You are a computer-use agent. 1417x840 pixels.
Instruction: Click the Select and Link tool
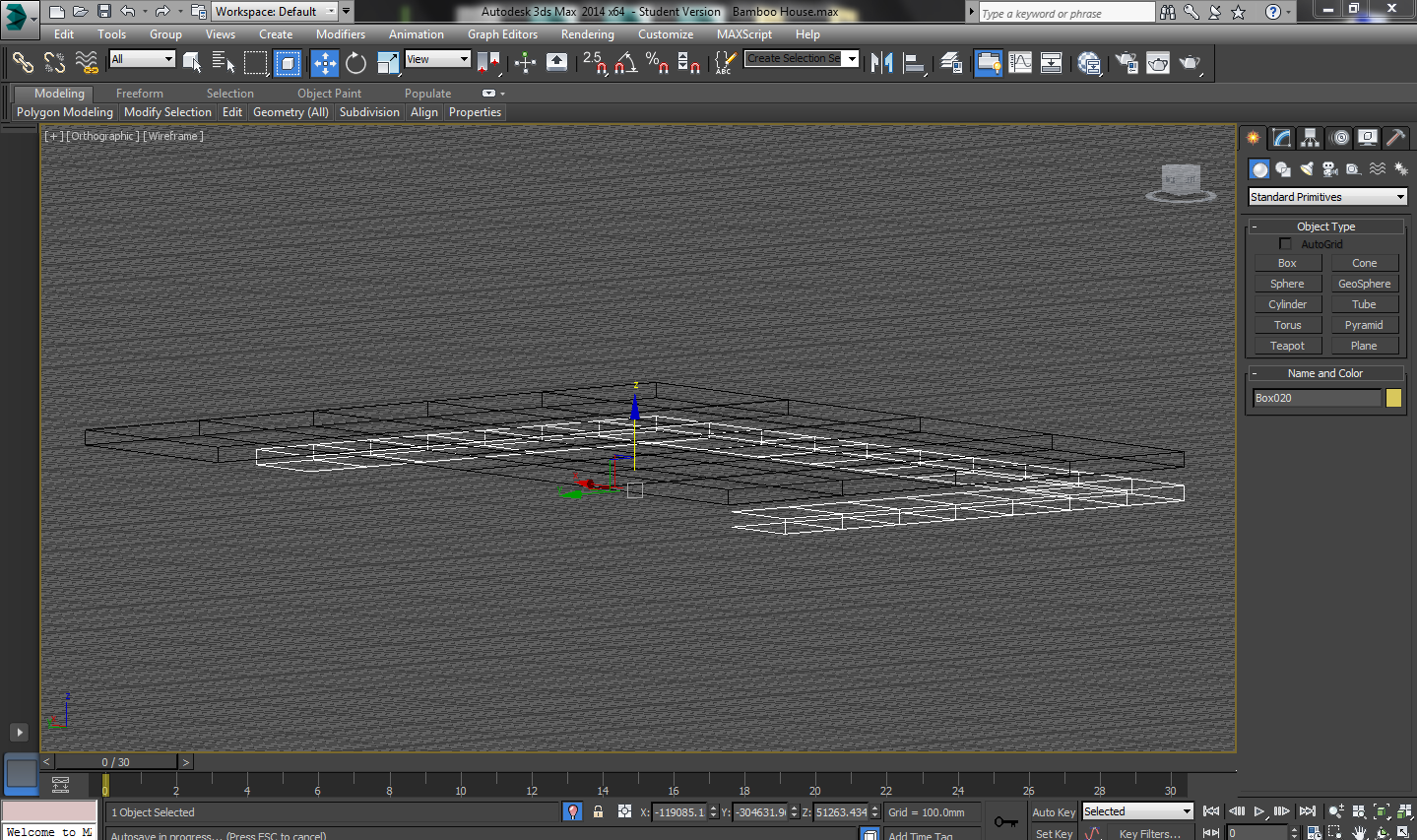point(23,63)
